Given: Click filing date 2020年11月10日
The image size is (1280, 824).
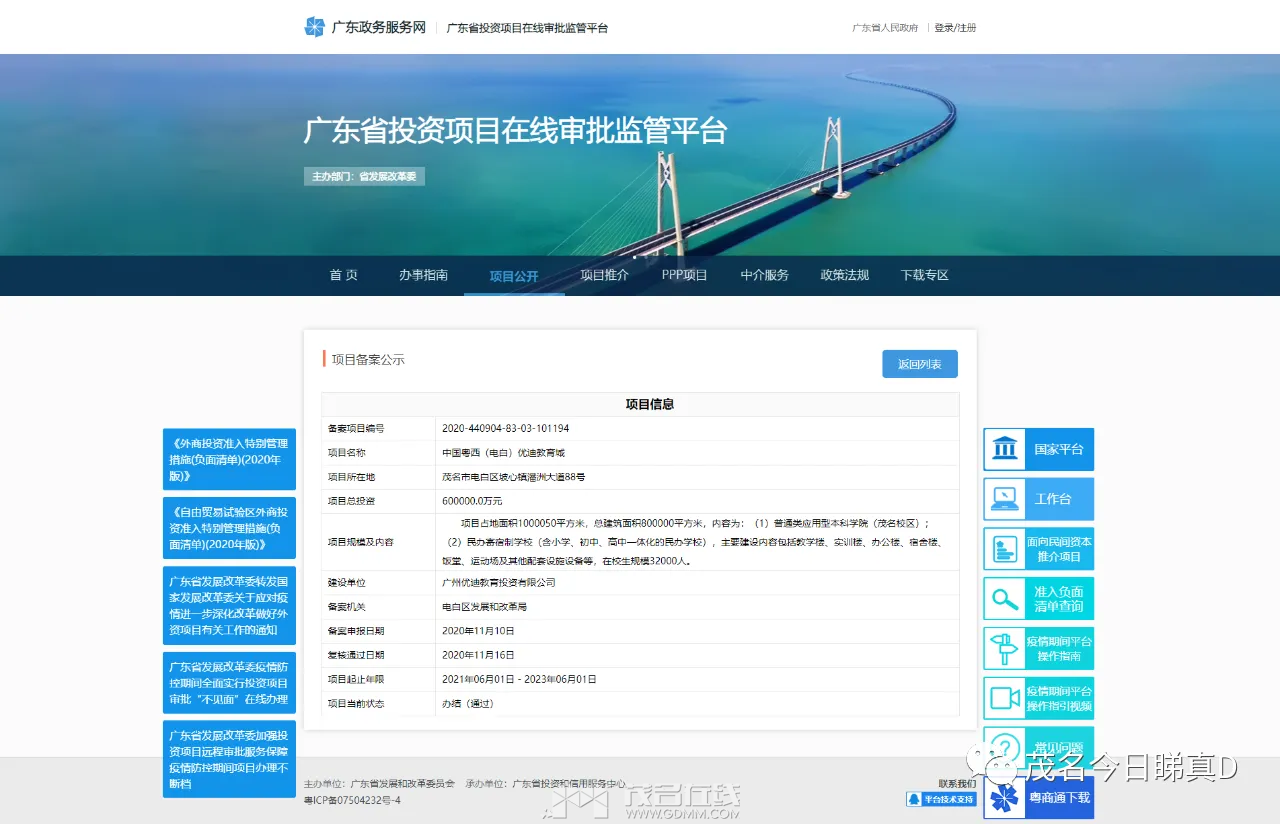Looking at the screenshot, I should click(x=478, y=631).
